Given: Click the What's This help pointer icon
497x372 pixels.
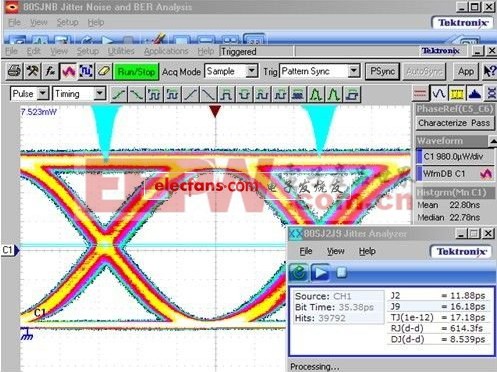Looking at the screenshot, I should 490,71.
